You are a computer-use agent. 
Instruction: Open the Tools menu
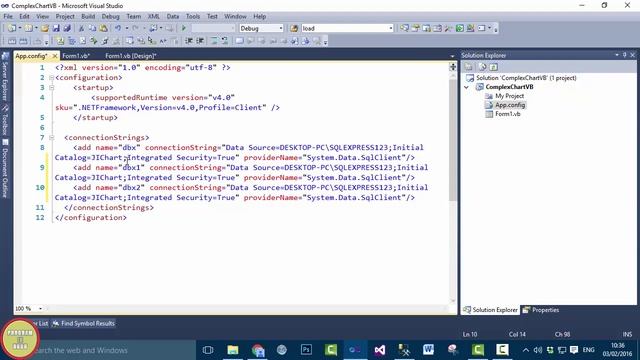(193, 16)
